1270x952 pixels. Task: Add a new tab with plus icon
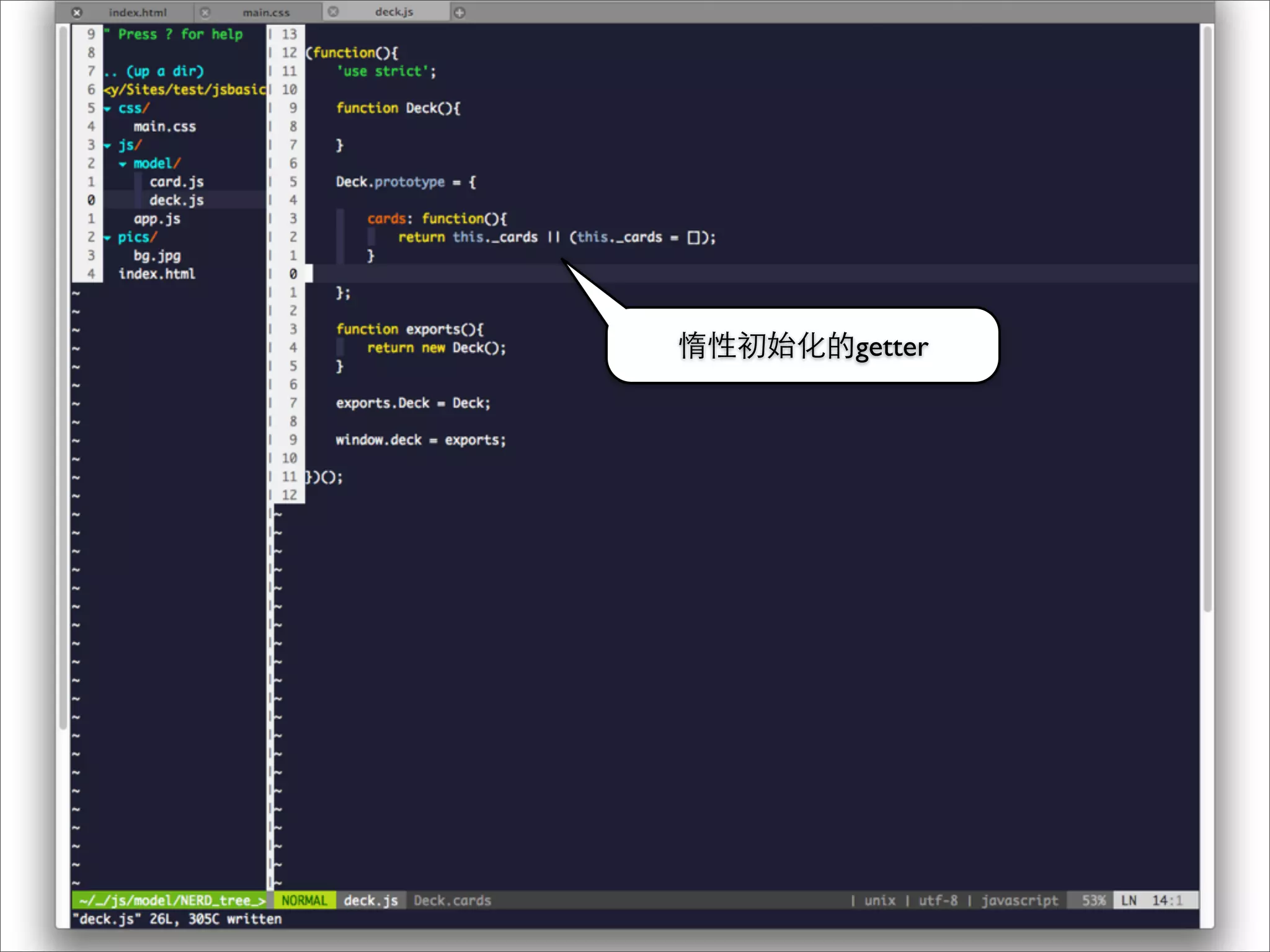pos(460,12)
